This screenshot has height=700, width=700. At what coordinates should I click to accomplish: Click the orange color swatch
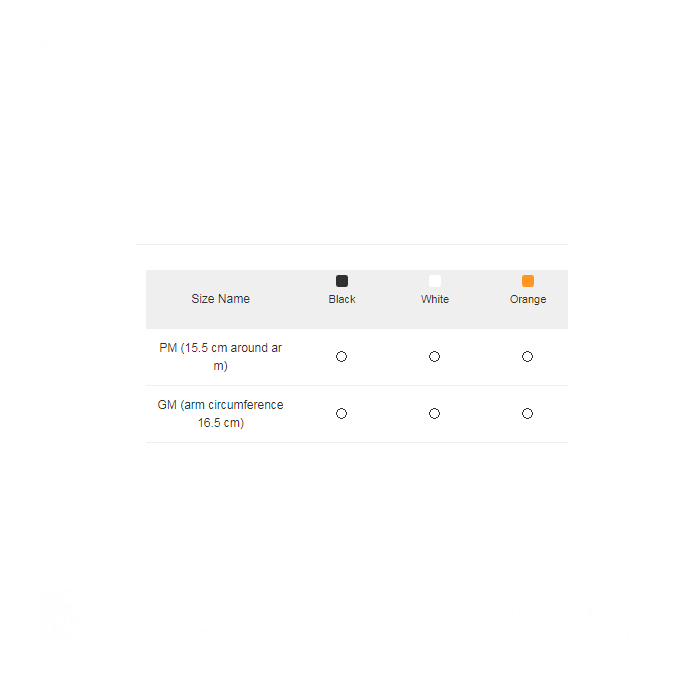tap(528, 281)
